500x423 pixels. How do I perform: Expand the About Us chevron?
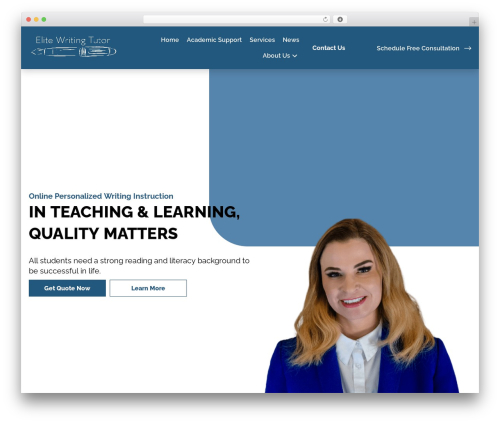click(295, 56)
